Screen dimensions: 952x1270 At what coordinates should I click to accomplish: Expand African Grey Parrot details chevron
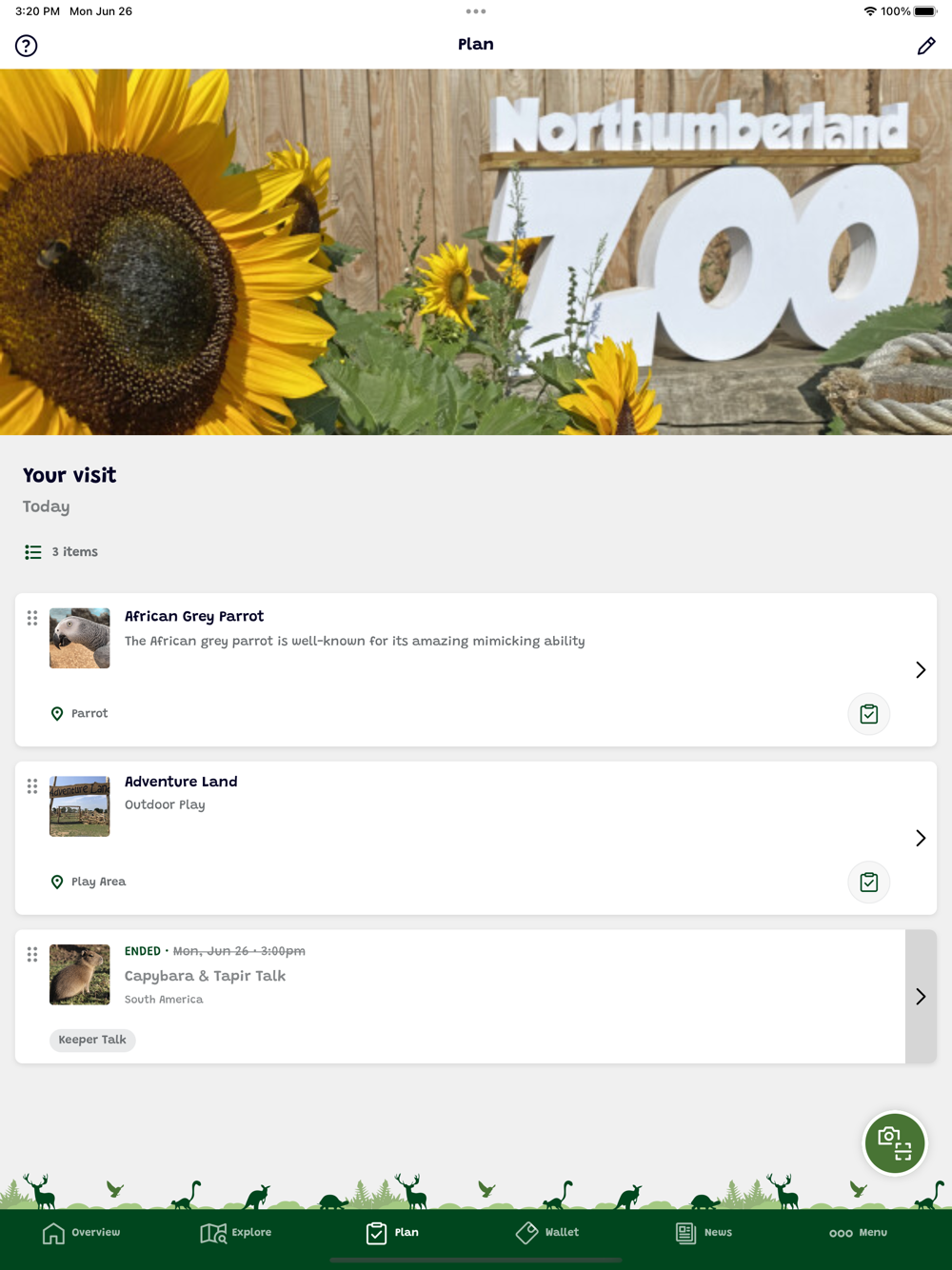click(921, 670)
